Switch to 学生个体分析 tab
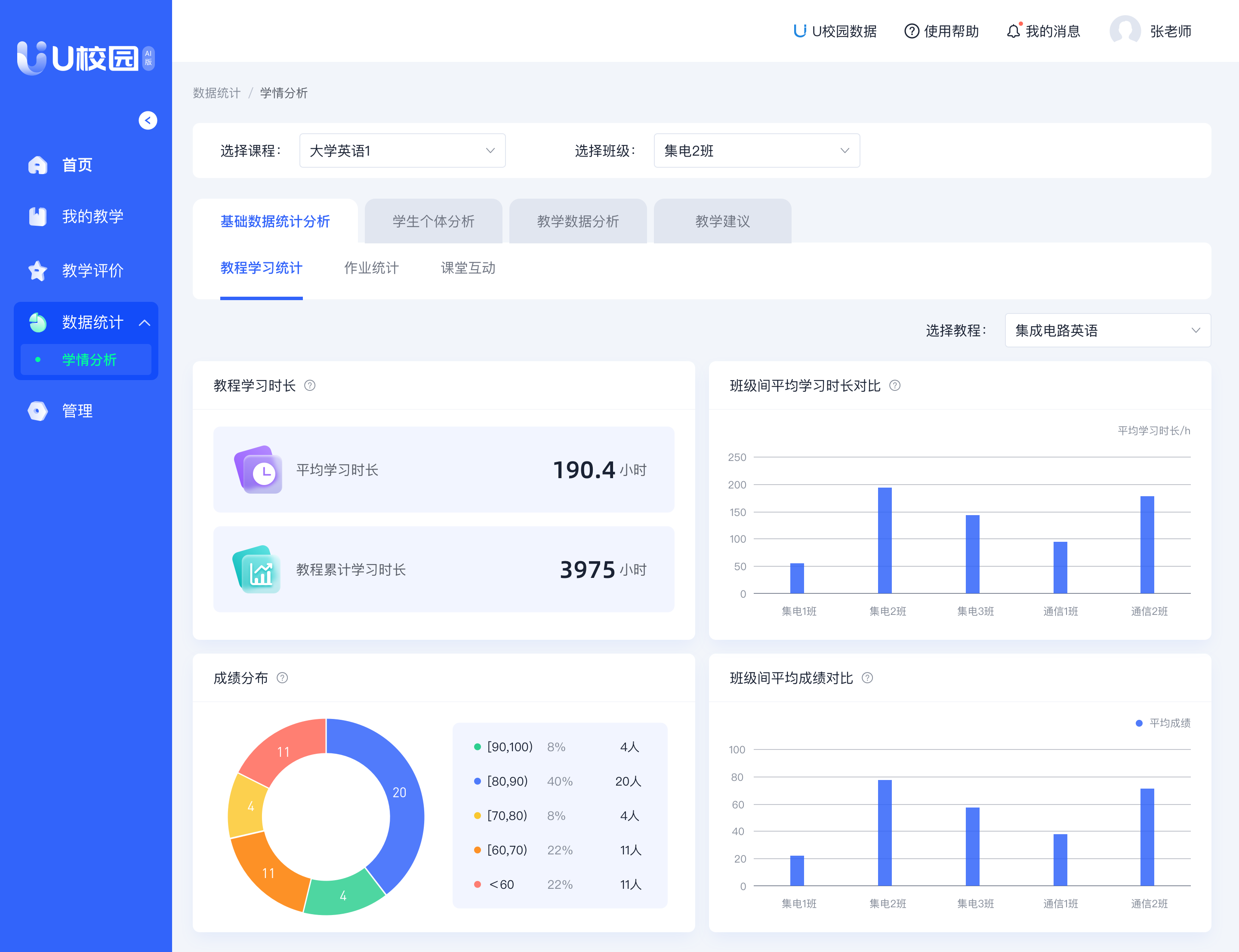1239x952 pixels. 433,221
